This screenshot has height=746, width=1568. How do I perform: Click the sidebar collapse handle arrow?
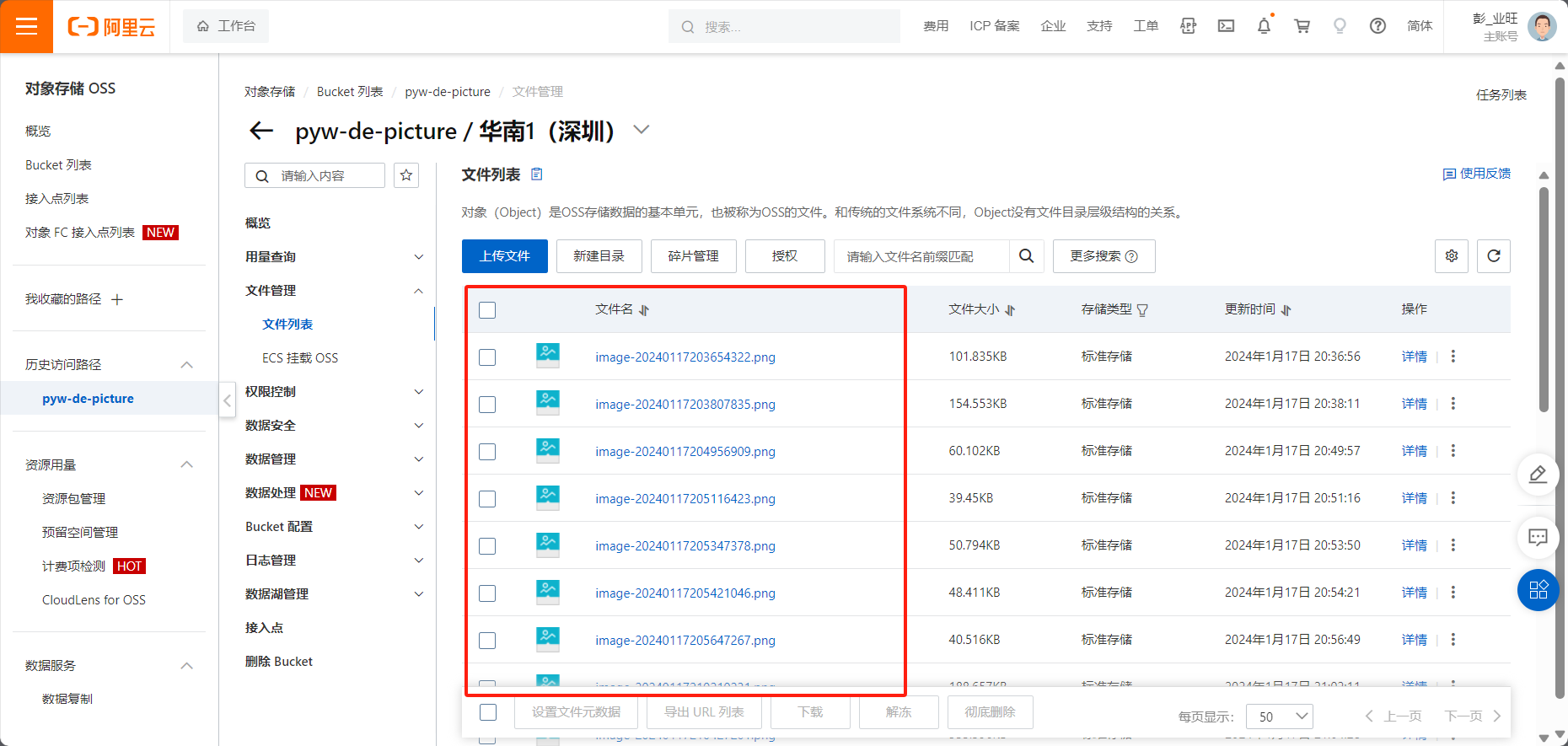(227, 400)
